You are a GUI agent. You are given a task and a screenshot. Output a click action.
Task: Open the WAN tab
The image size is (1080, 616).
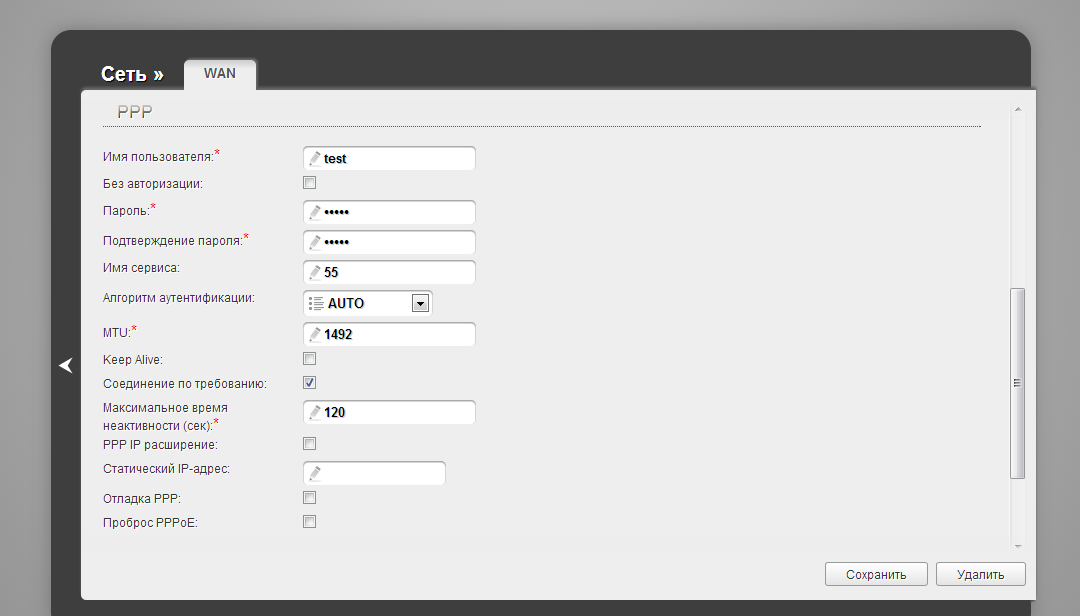[220, 74]
